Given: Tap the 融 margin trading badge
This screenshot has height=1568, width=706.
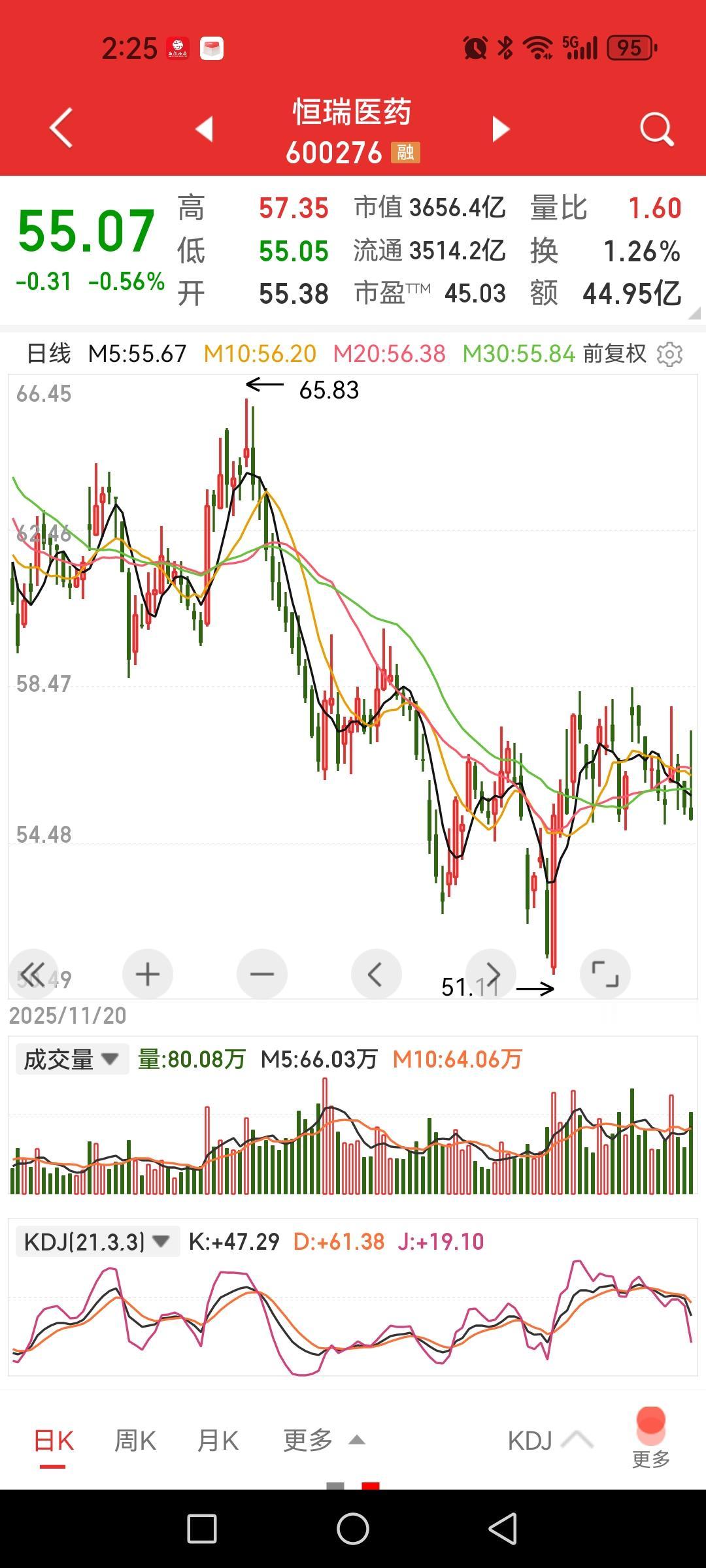Looking at the screenshot, I should coord(405,152).
